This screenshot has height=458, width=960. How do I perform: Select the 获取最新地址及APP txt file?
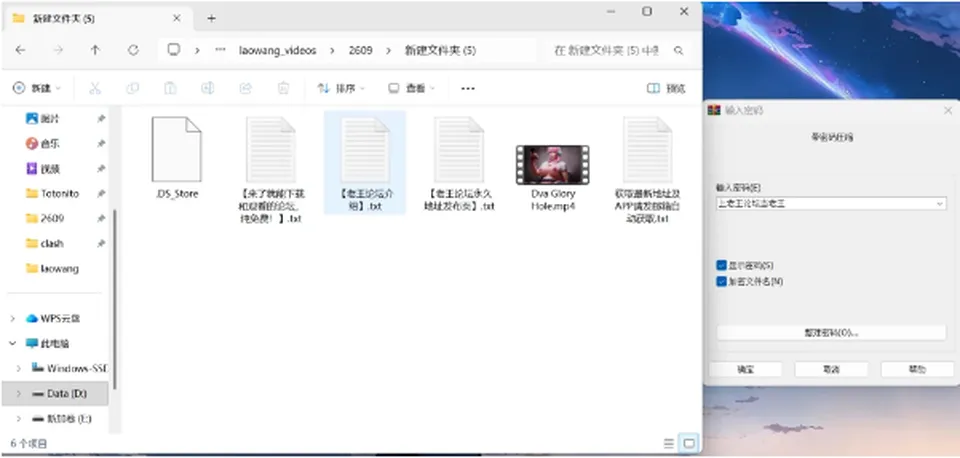click(648, 171)
